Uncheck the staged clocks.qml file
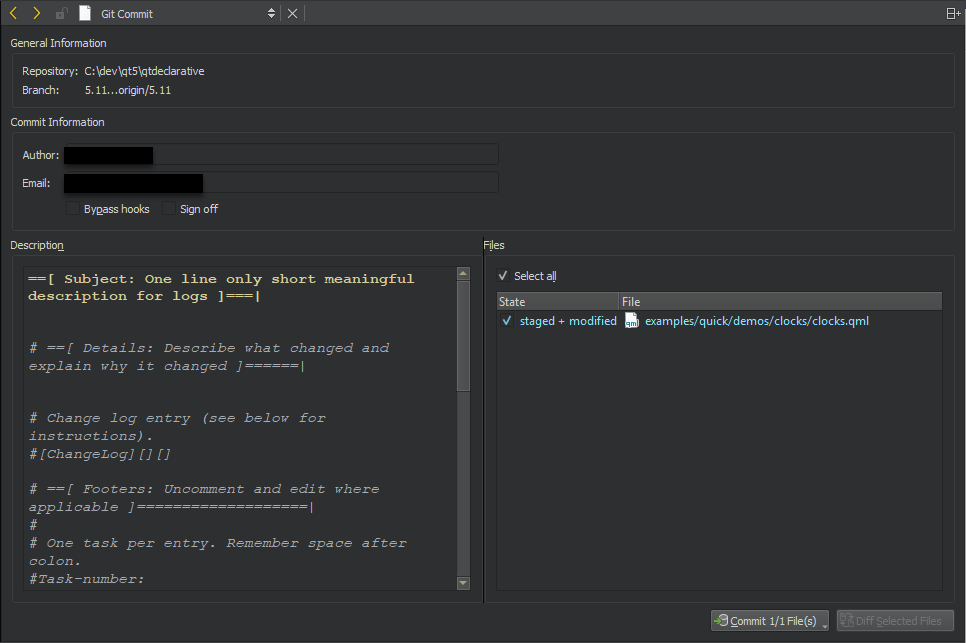 (507, 321)
